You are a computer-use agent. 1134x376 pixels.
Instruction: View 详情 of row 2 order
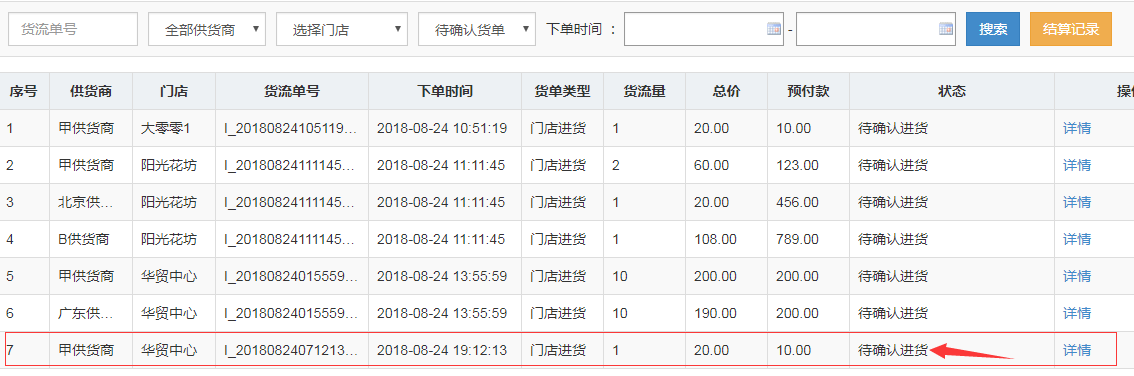point(1077,166)
